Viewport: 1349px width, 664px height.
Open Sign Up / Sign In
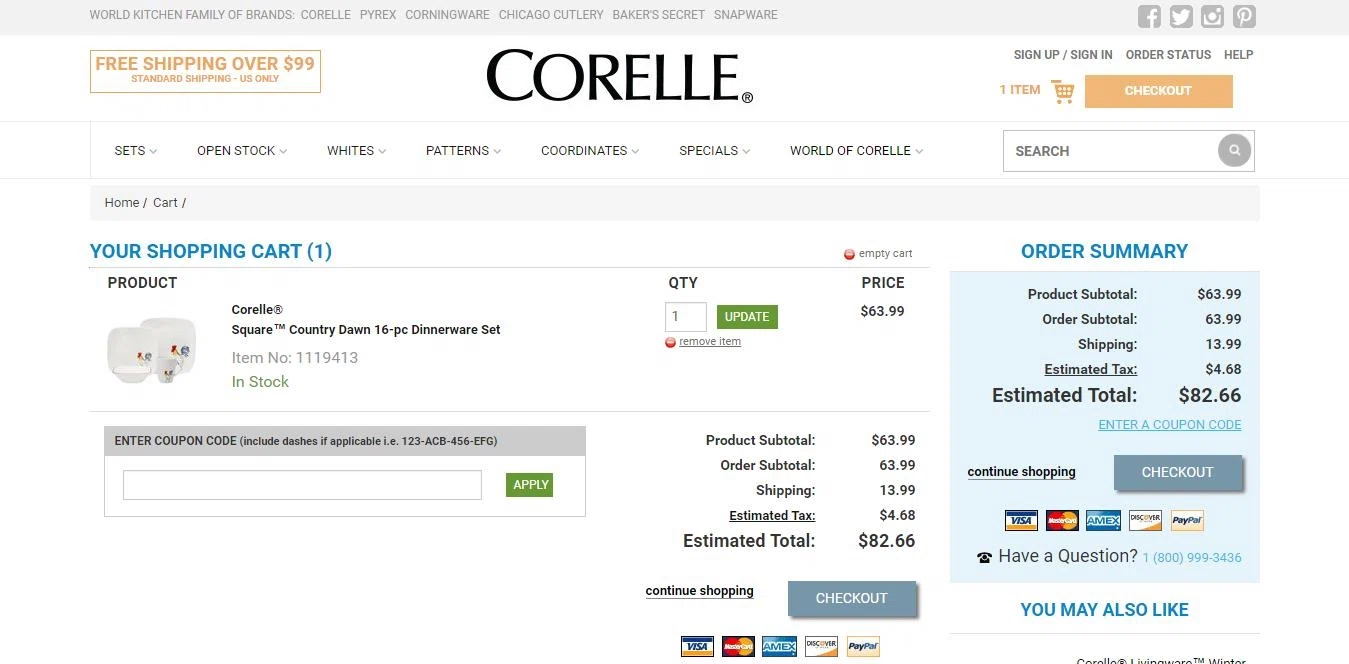(x=1063, y=55)
